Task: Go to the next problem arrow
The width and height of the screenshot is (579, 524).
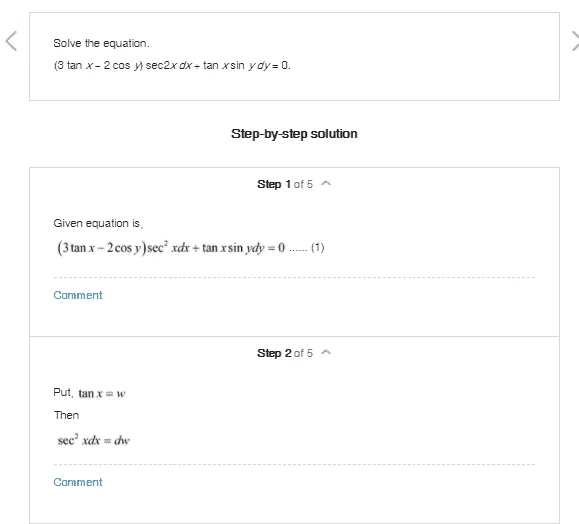Action: 575,41
